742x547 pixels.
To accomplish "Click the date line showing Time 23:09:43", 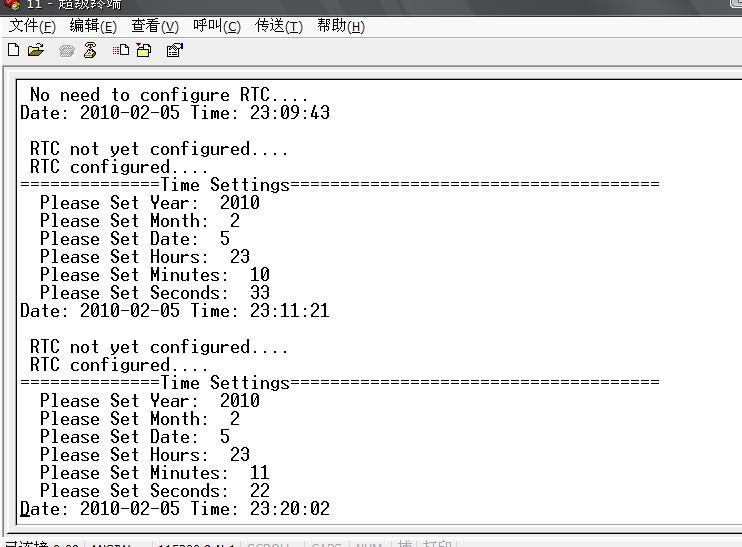I will tap(175, 113).
